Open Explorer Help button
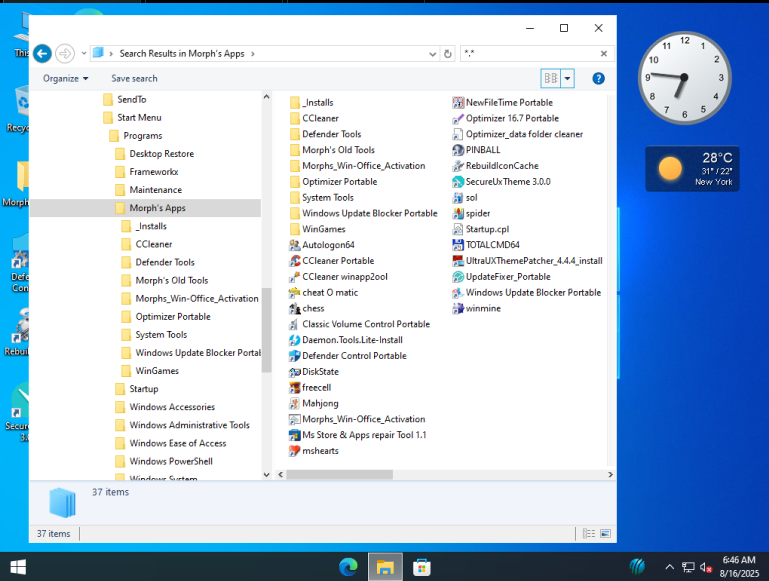Viewport: 769px width, 581px height. tap(598, 78)
